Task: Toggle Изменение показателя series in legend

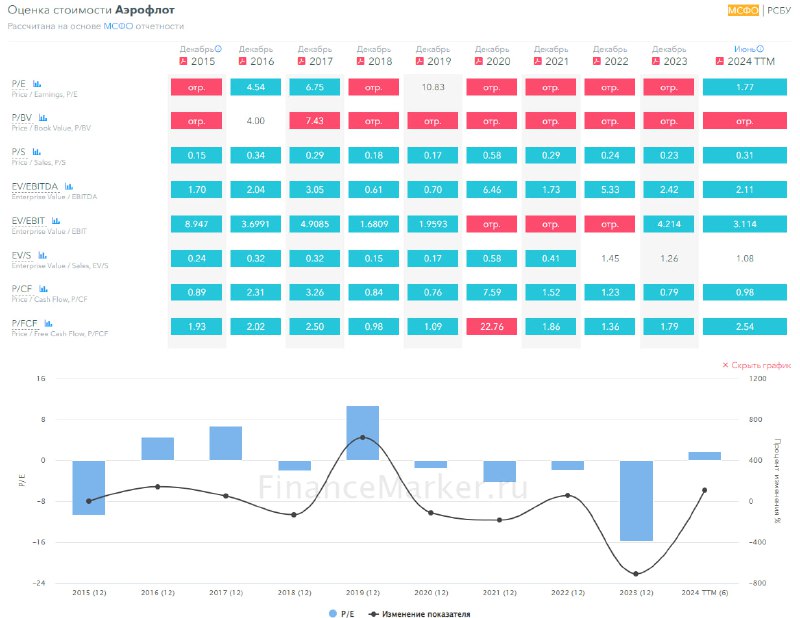Action: click(x=419, y=613)
